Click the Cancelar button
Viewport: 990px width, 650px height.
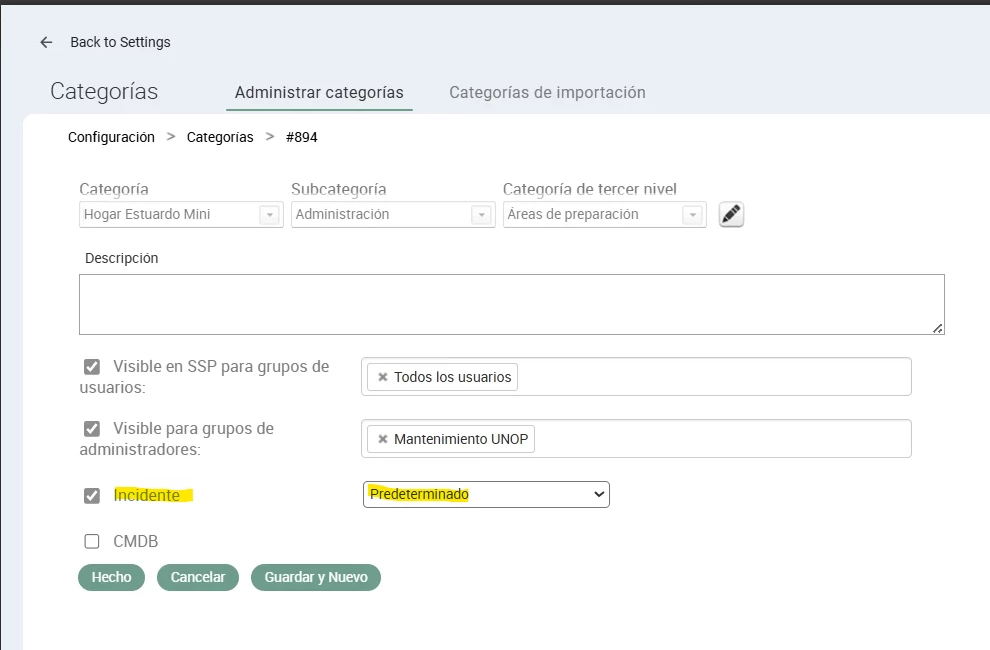tap(198, 577)
